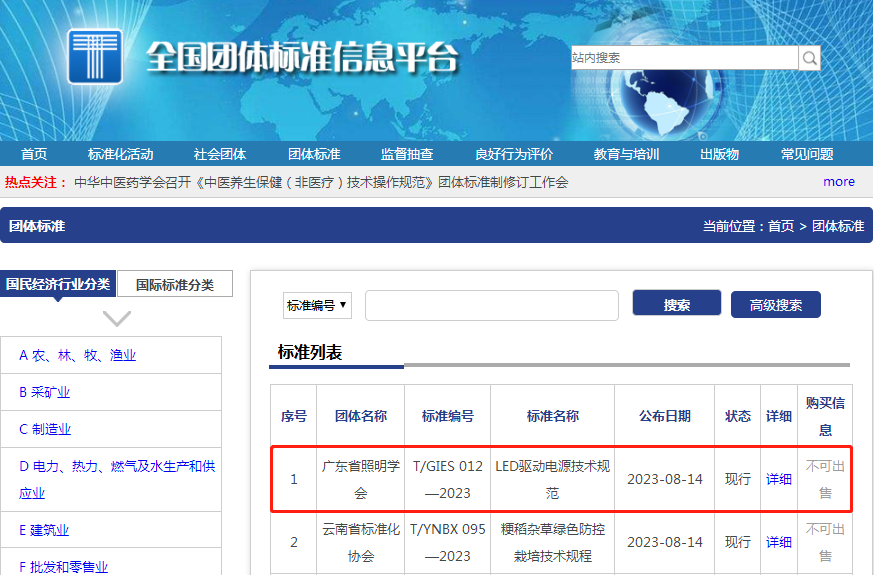Open 高级搜索 advanced search
This screenshot has height=575, width=874.
pyautogui.click(x=775, y=305)
